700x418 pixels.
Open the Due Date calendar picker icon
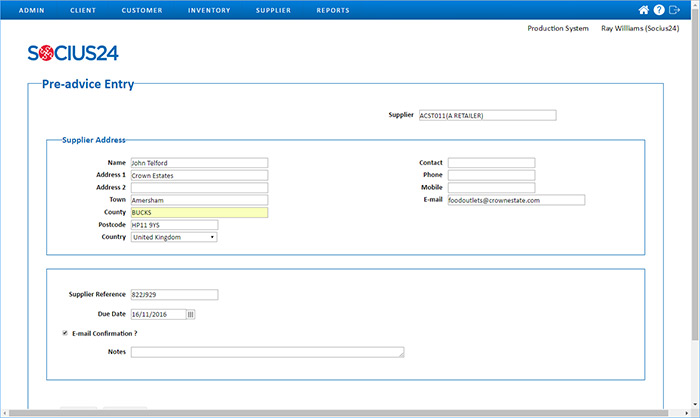coord(191,314)
